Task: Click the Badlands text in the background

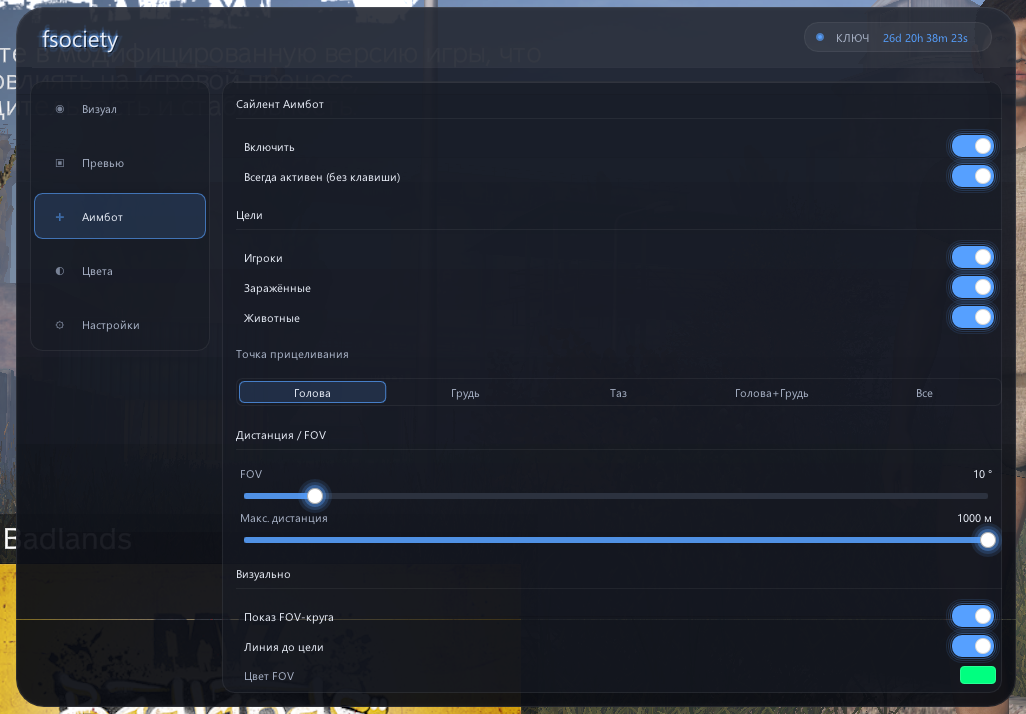Action: point(67,539)
